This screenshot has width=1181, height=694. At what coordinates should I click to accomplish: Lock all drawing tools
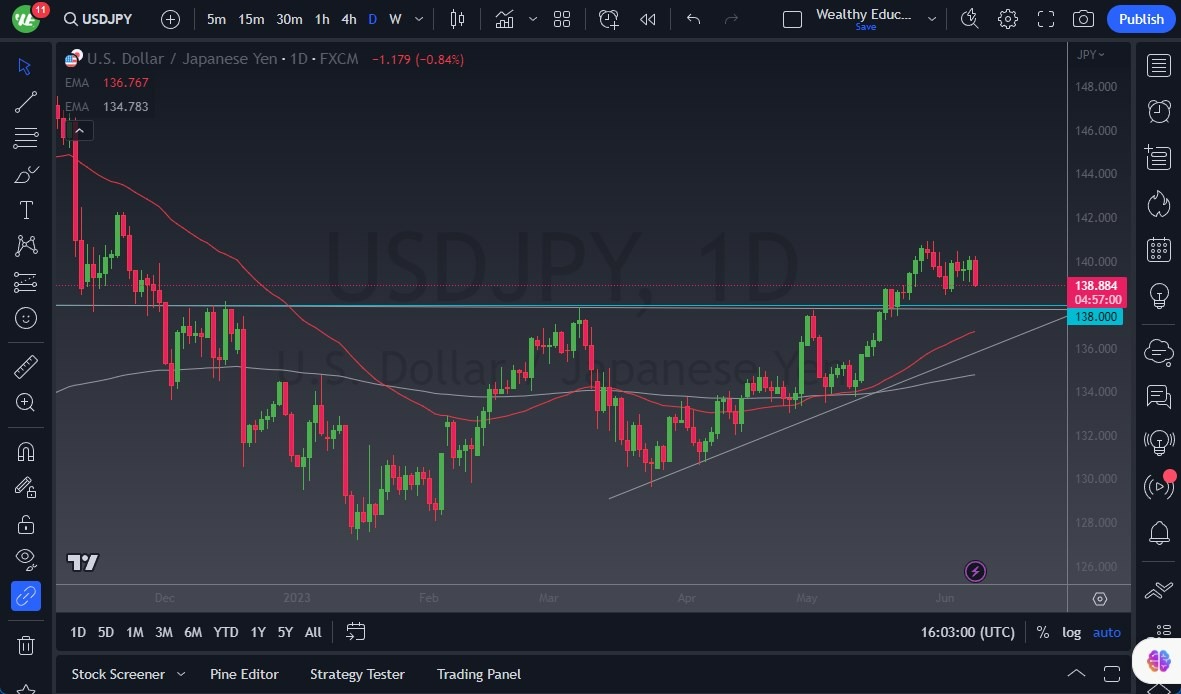coord(25,524)
